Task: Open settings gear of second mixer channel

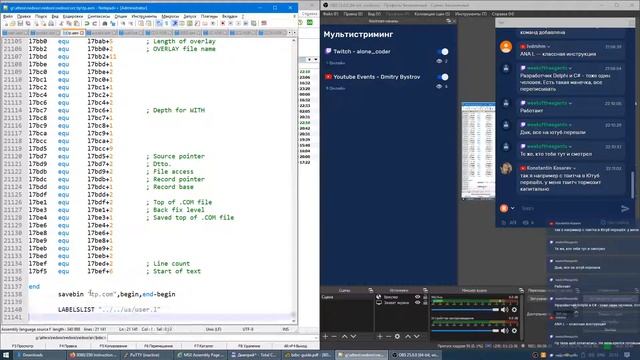Action: pos(514,331)
